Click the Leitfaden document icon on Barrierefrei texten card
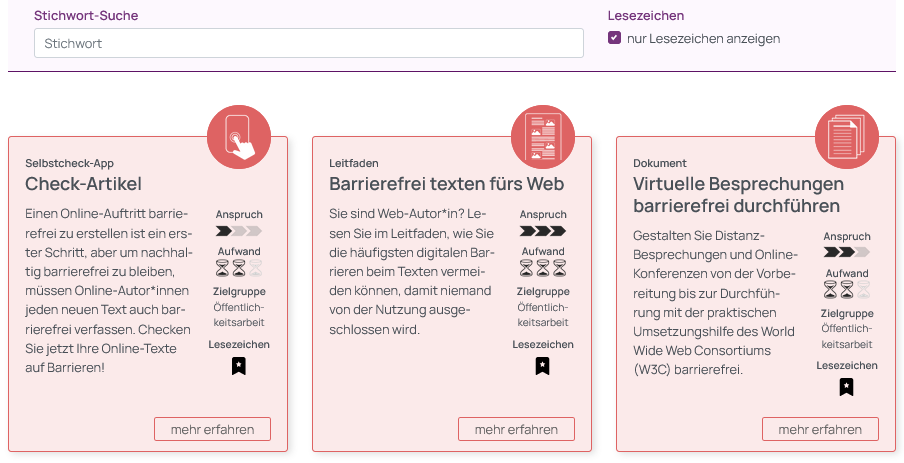Viewport: 904px width, 463px height. pyautogui.click(x=543, y=137)
